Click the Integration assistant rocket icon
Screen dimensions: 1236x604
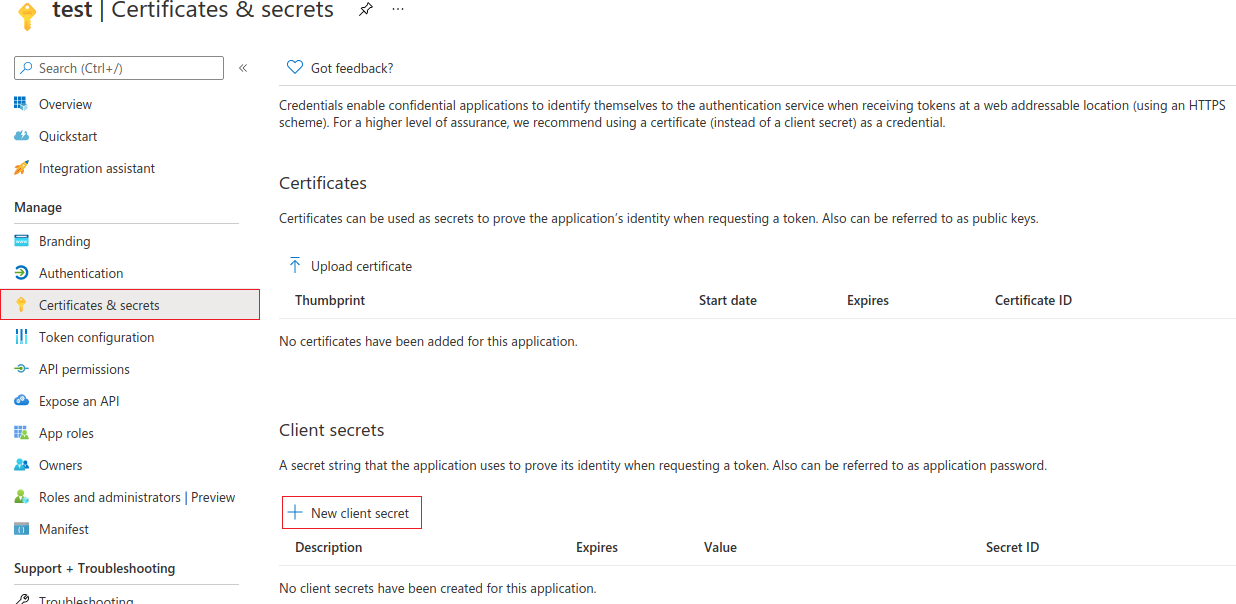click(x=21, y=168)
